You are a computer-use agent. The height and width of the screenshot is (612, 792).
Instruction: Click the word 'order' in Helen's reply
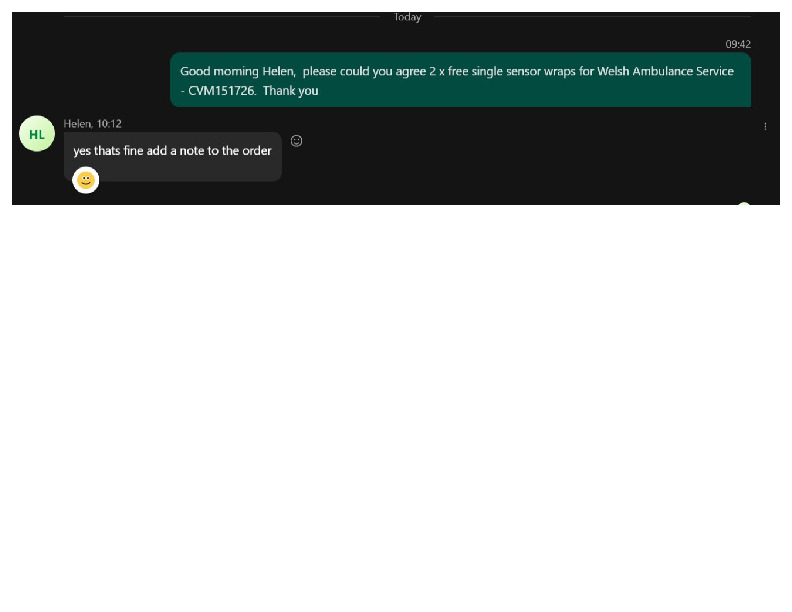[257, 151]
